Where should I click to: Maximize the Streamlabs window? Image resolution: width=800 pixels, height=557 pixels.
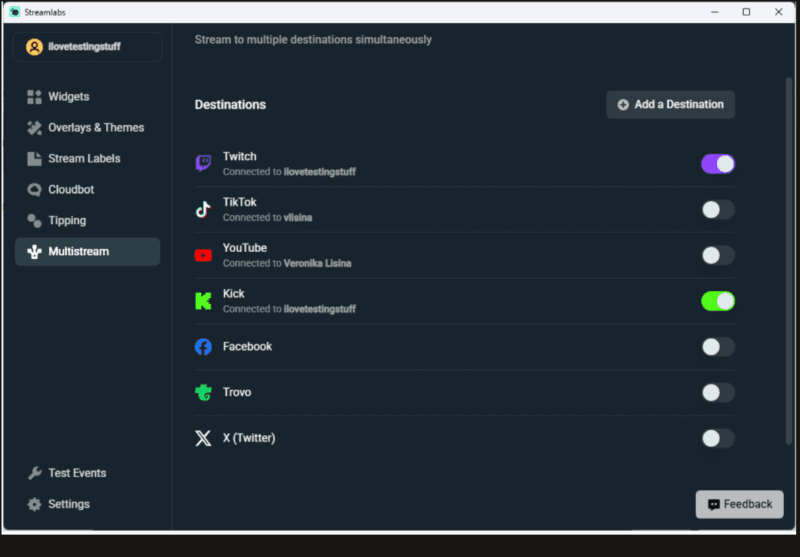click(746, 12)
